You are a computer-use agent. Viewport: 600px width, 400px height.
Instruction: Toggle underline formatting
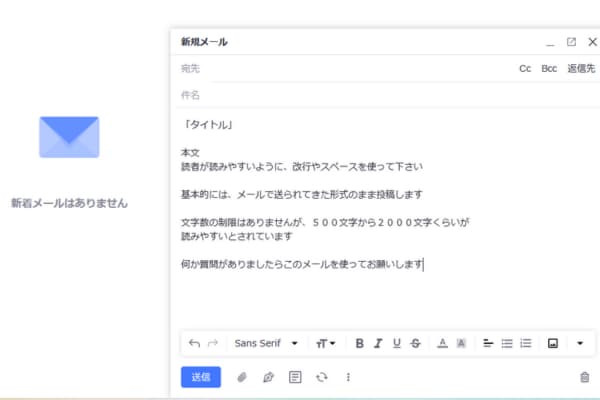[x=397, y=343]
